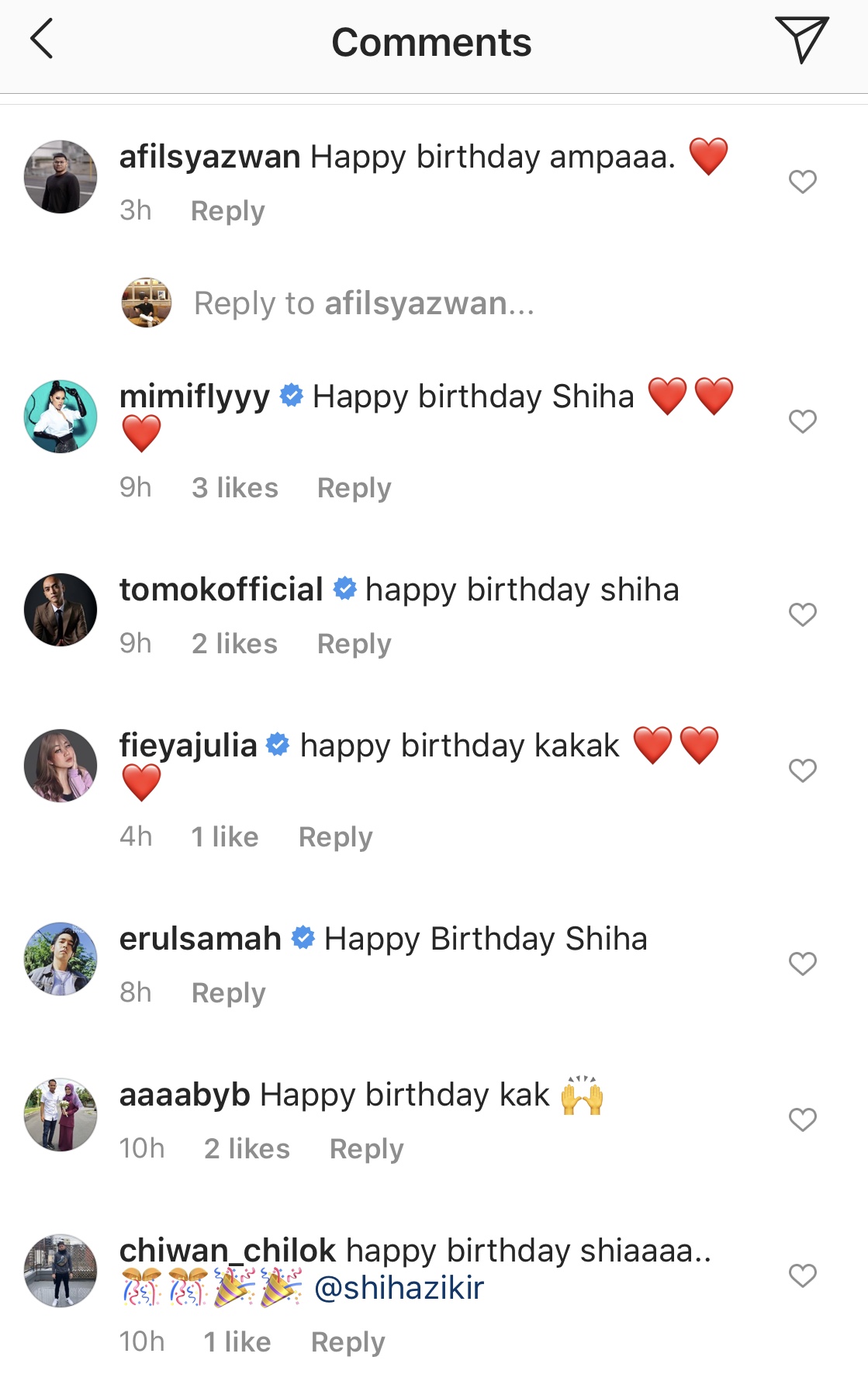Like mimiflyyy's comment with heart

(x=802, y=422)
